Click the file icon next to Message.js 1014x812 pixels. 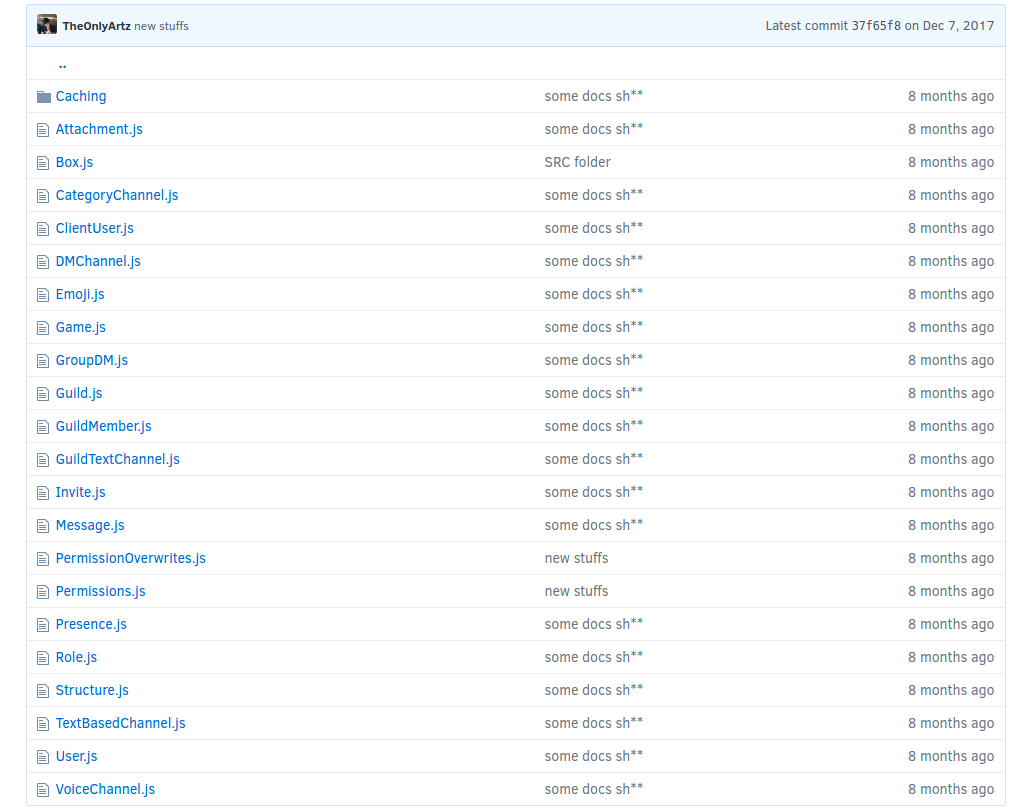coord(43,526)
